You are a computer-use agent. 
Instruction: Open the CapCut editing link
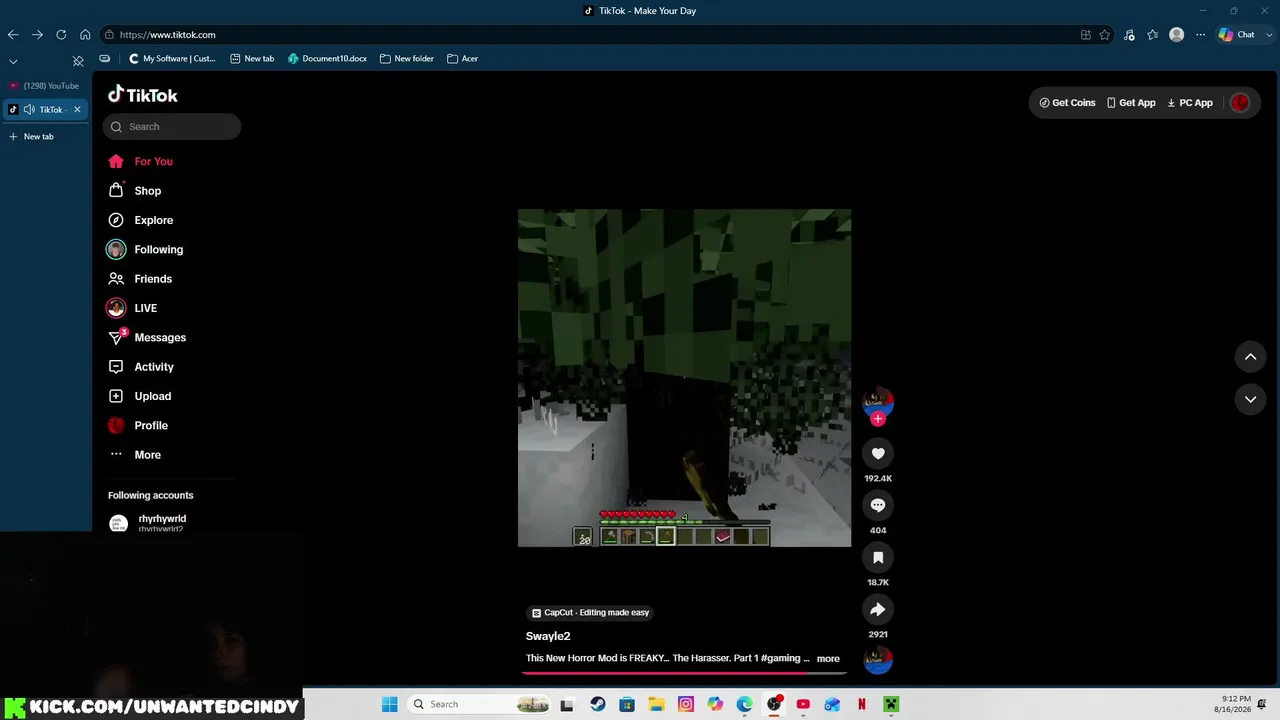tap(590, 613)
